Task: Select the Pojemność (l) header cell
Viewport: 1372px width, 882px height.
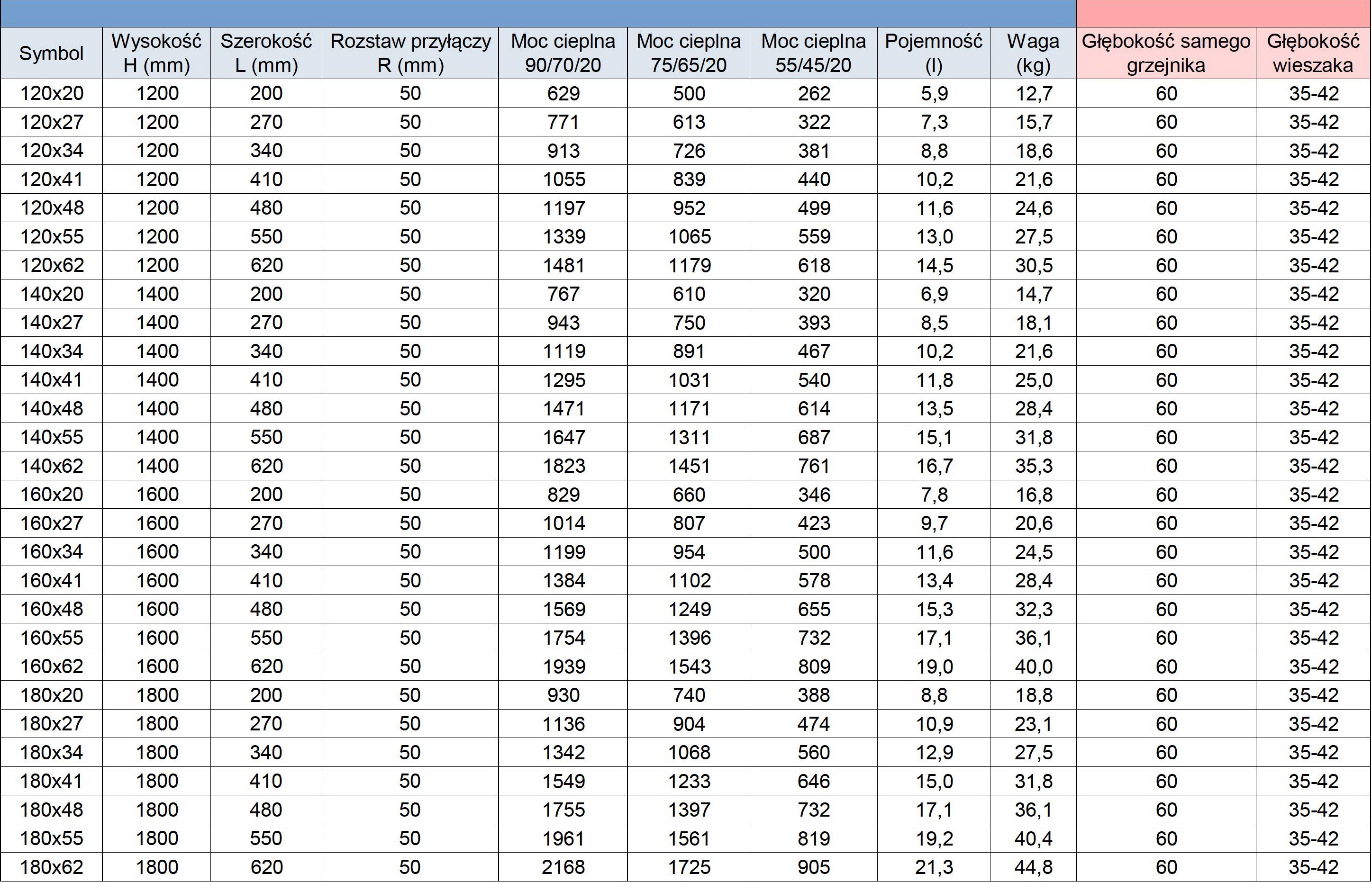Action: [934, 53]
